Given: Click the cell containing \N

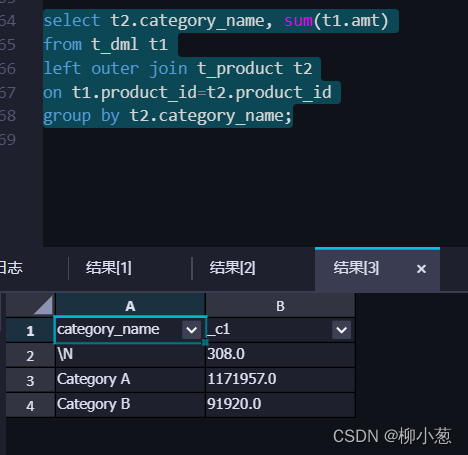Looking at the screenshot, I should [130, 355].
